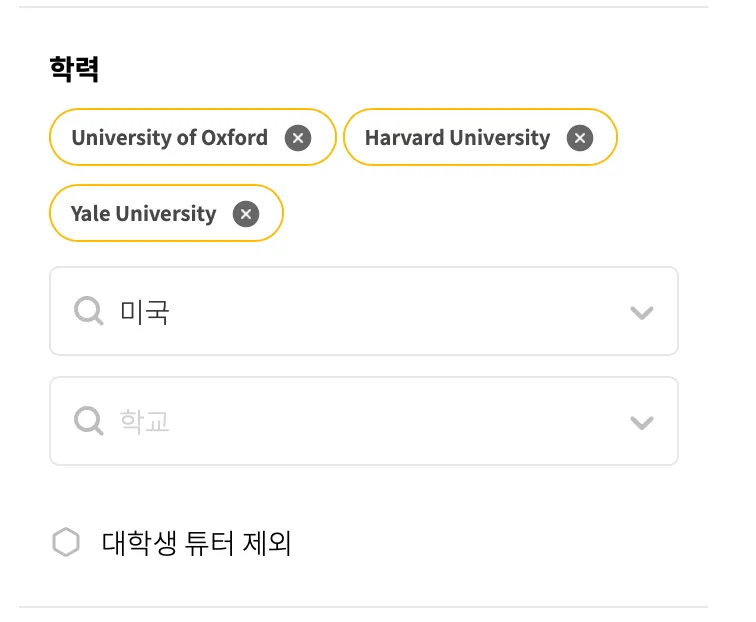Screen dimensions: 756x622
Task: Expand the 미국 country dropdown arrow
Action: [x=642, y=313]
